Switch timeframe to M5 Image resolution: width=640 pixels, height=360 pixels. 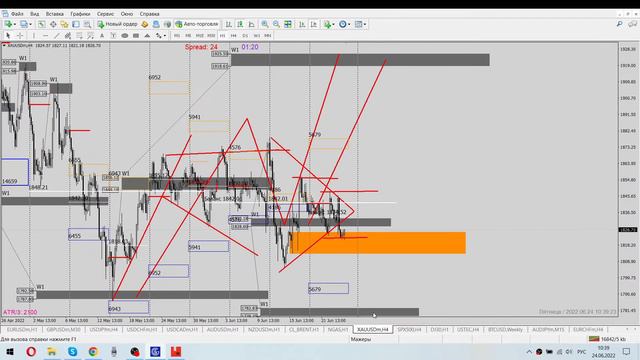coord(188,36)
